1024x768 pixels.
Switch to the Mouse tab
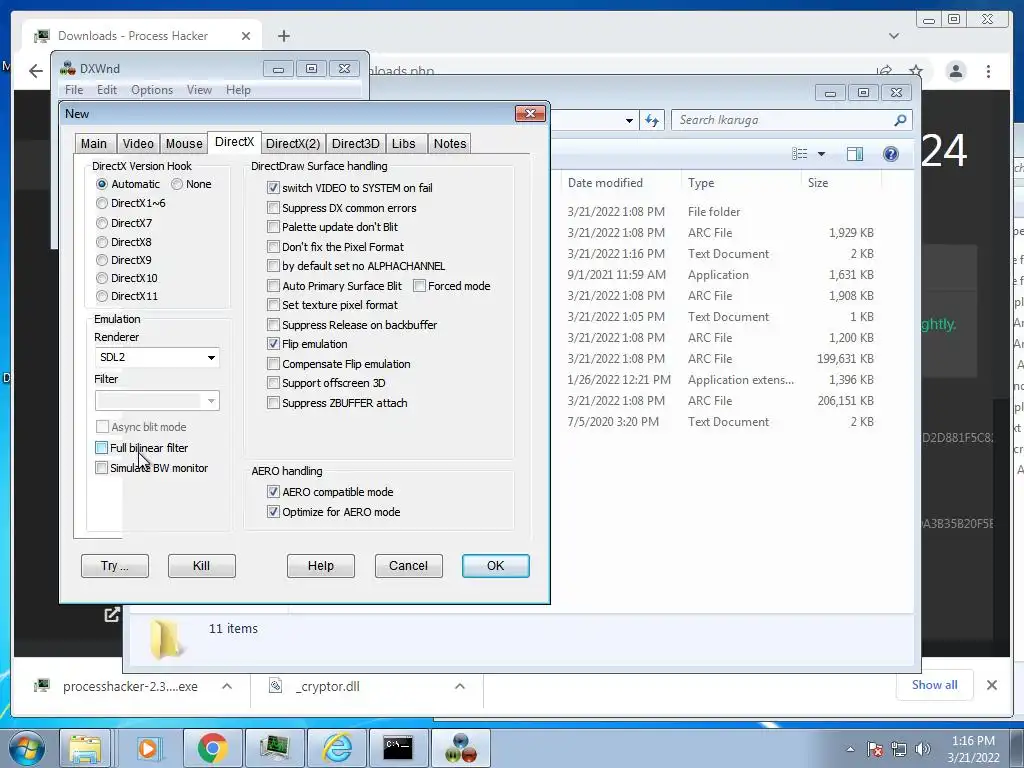point(184,144)
